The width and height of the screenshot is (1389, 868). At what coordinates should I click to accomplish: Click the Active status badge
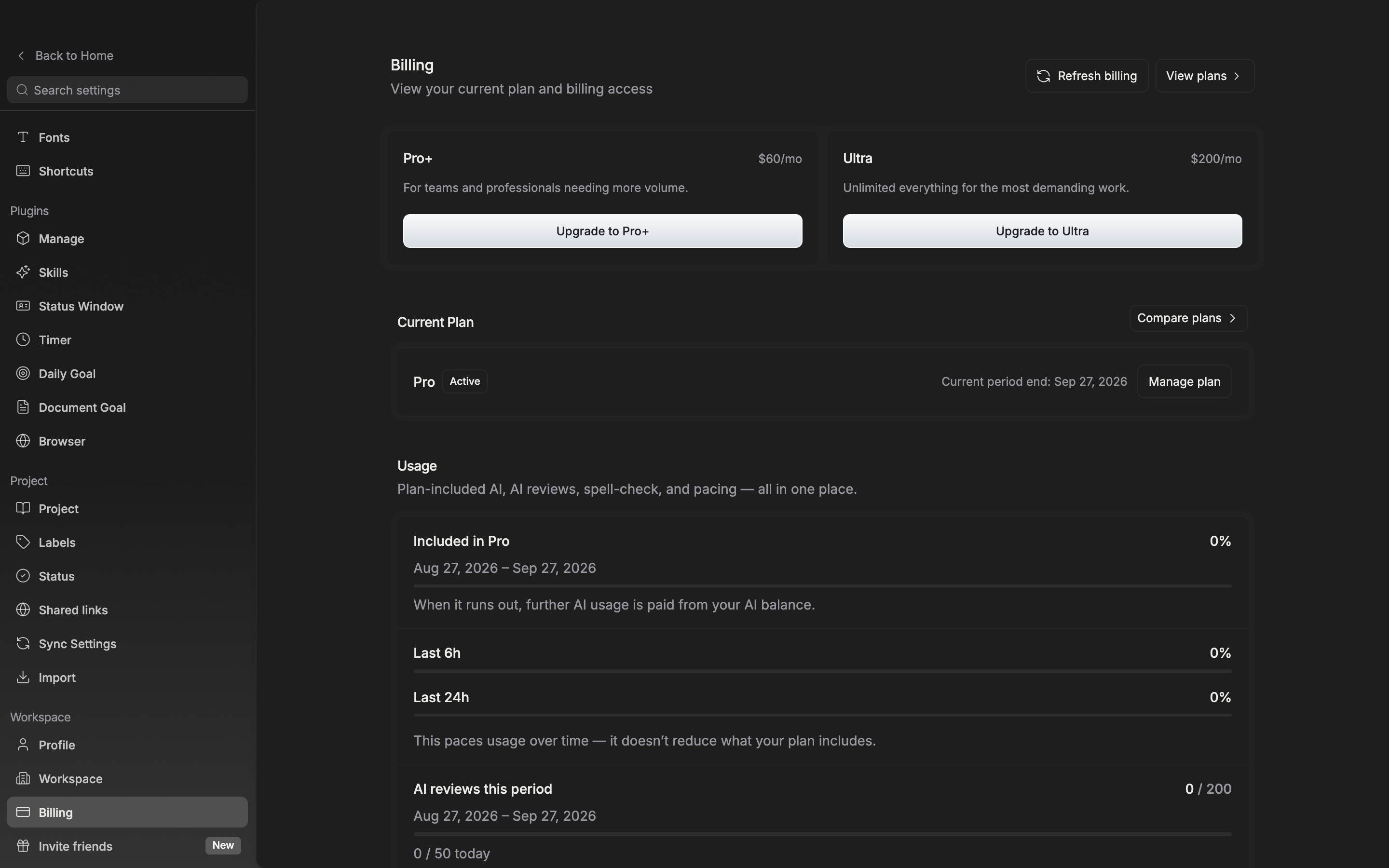click(465, 381)
